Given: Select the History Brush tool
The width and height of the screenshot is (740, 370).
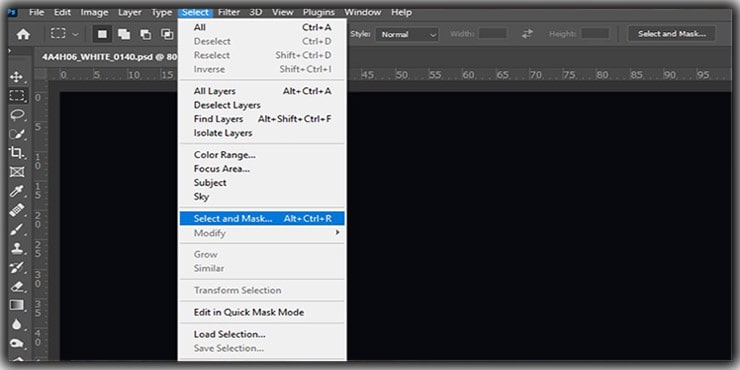Looking at the screenshot, I should pos(17,267).
